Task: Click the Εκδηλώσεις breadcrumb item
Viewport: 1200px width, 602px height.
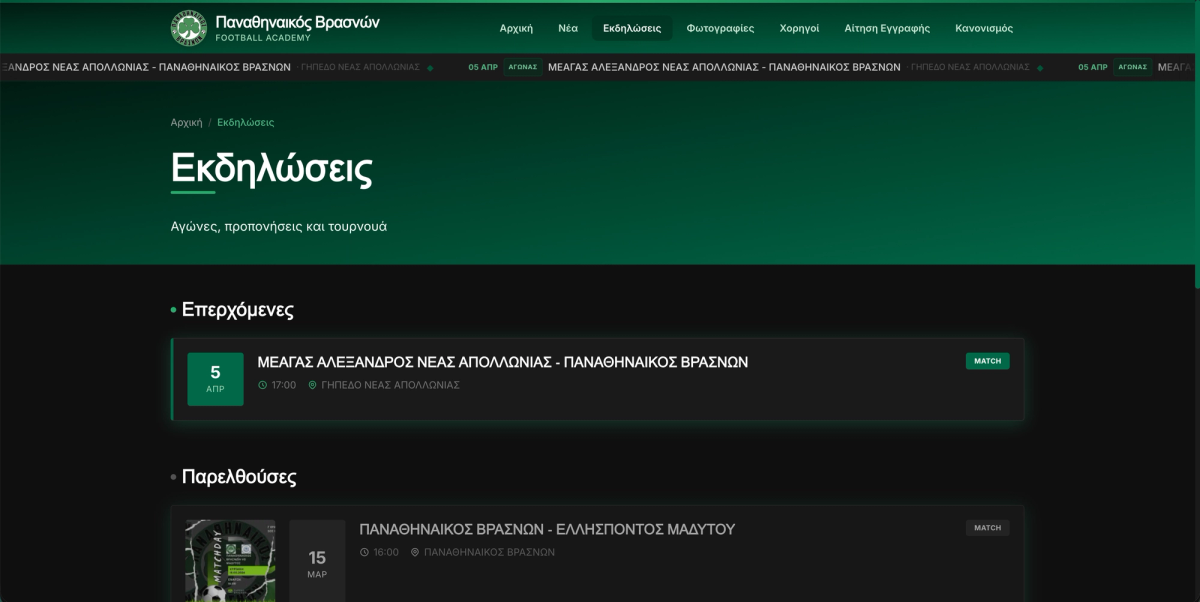Action: (245, 122)
